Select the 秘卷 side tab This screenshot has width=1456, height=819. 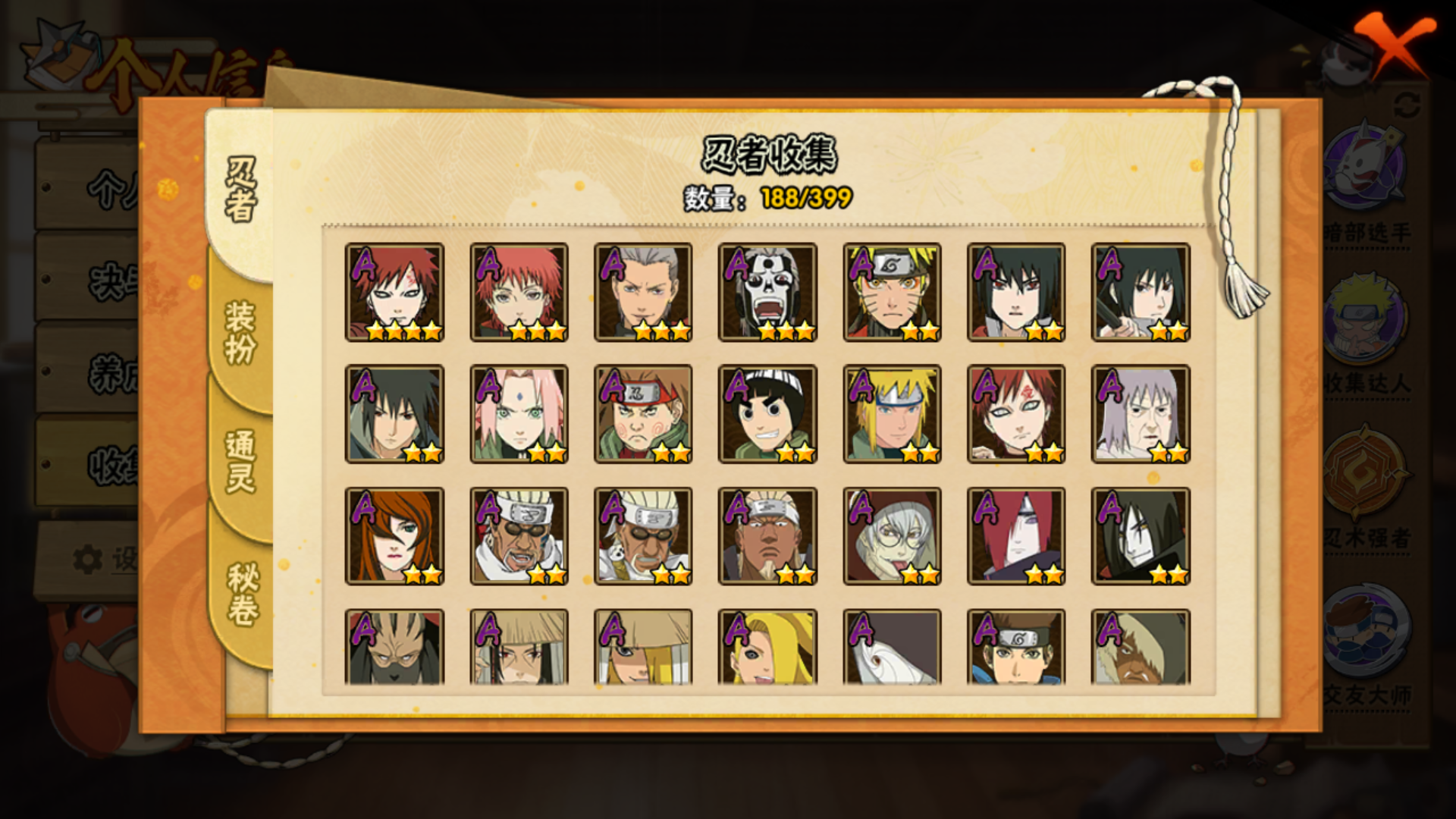(242, 594)
